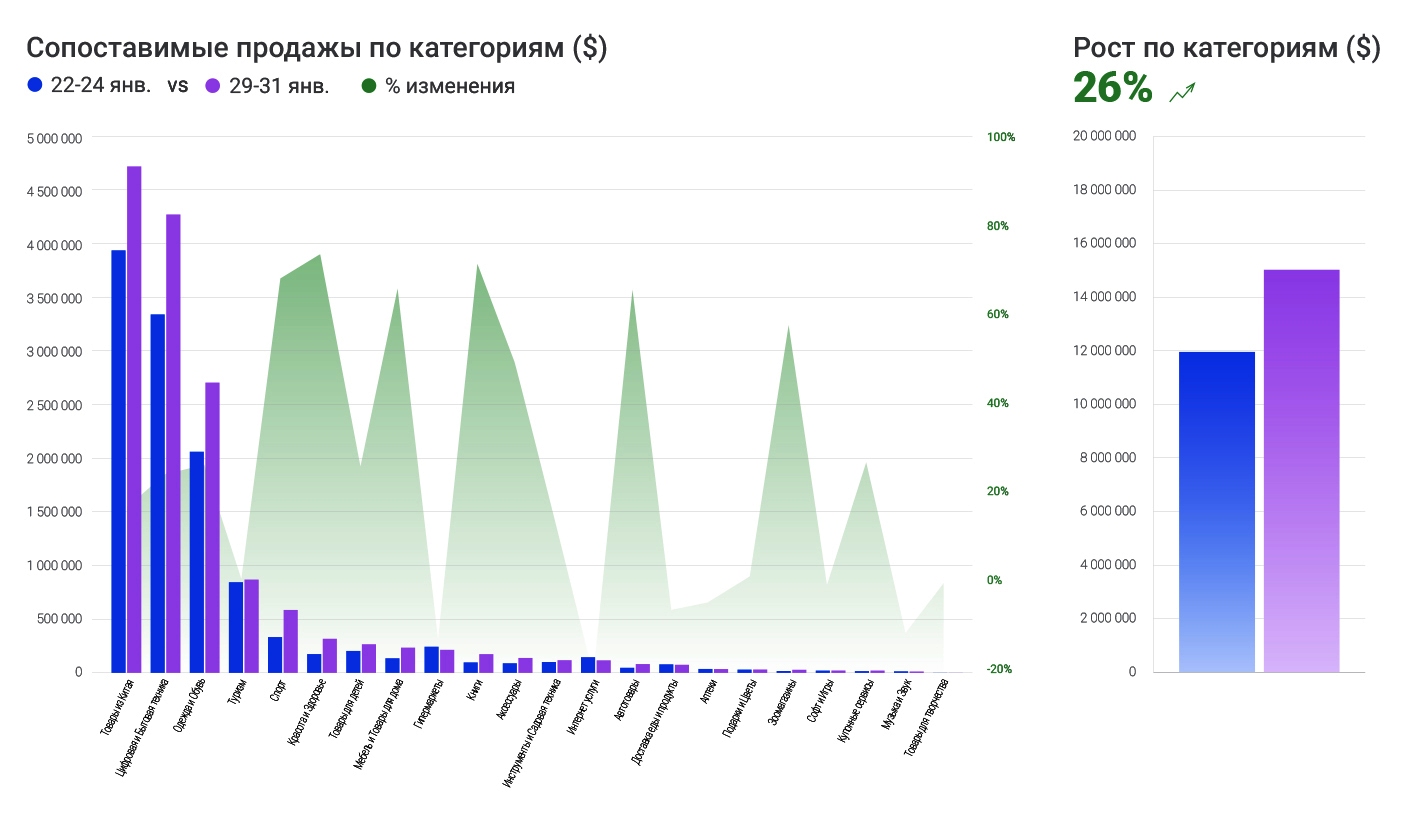Viewport: 1417px width, 834px height.
Task: Click the 'Товары для детей' axis label
Action: [347, 710]
